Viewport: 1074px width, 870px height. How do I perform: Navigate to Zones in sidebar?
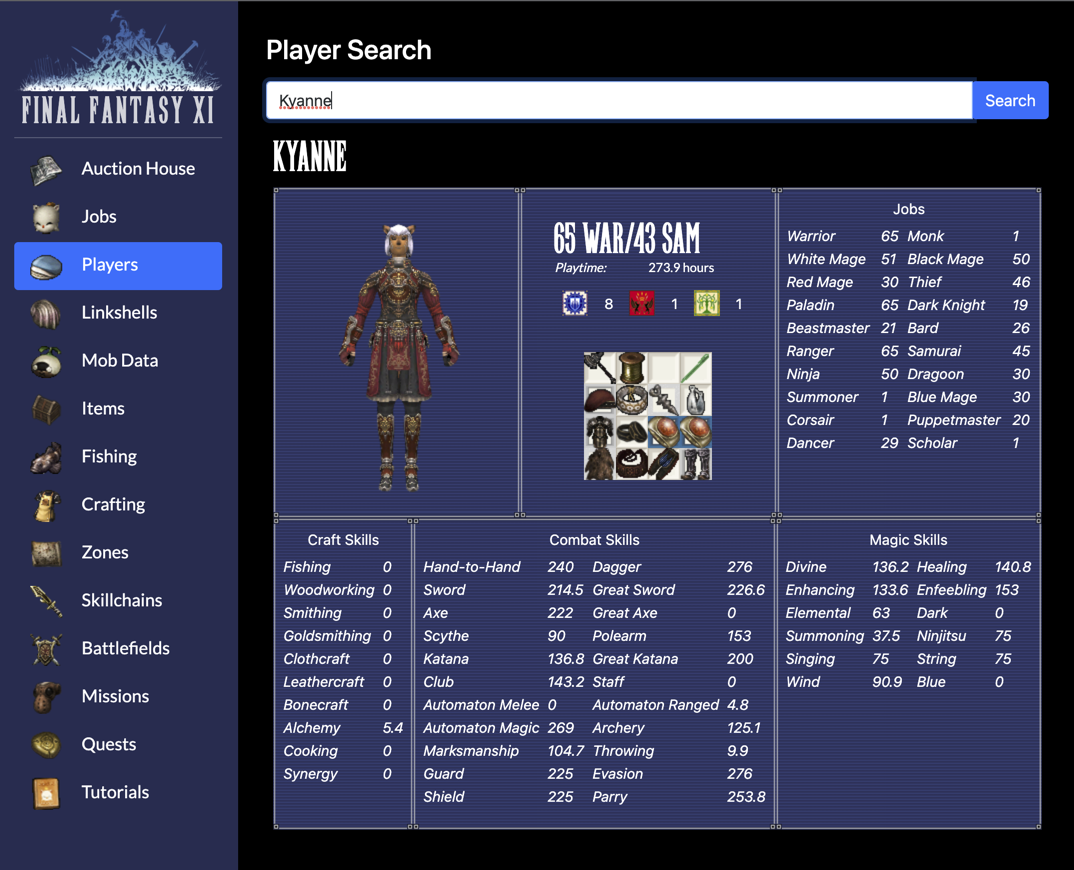tap(105, 553)
